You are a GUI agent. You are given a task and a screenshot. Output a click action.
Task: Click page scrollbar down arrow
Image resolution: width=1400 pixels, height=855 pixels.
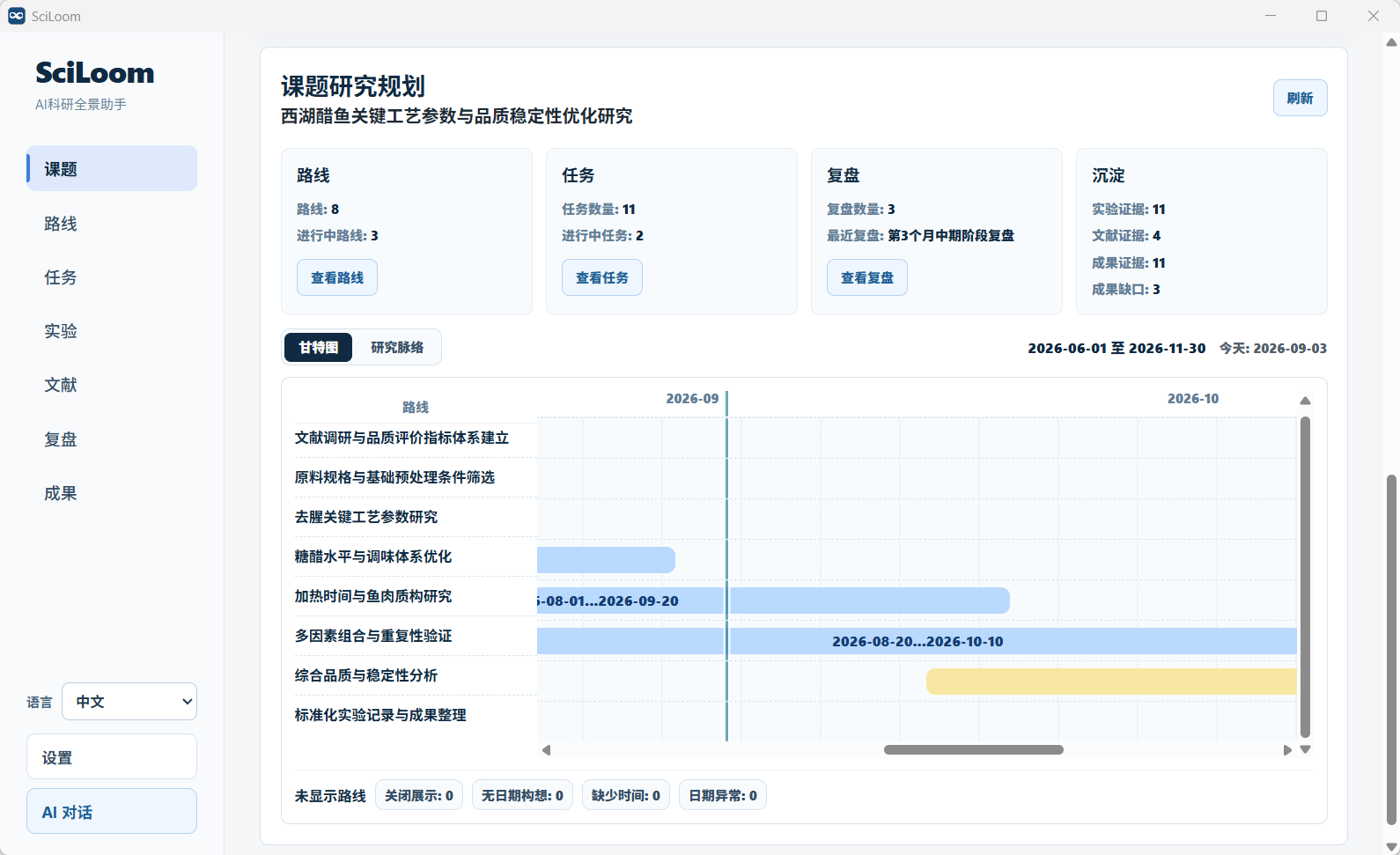click(x=1391, y=847)
